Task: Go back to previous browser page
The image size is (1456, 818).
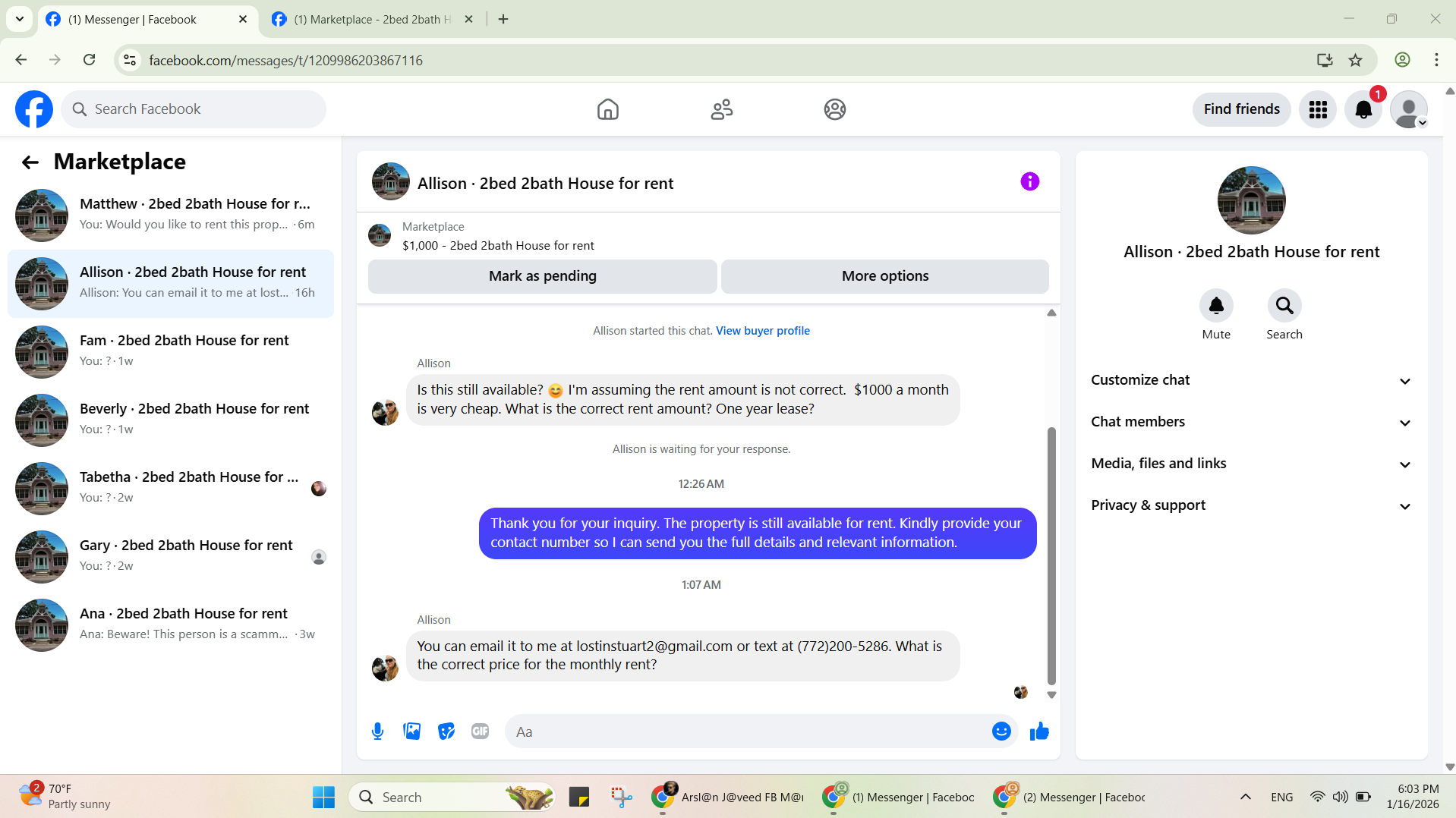Action: [x=21, y=60]
